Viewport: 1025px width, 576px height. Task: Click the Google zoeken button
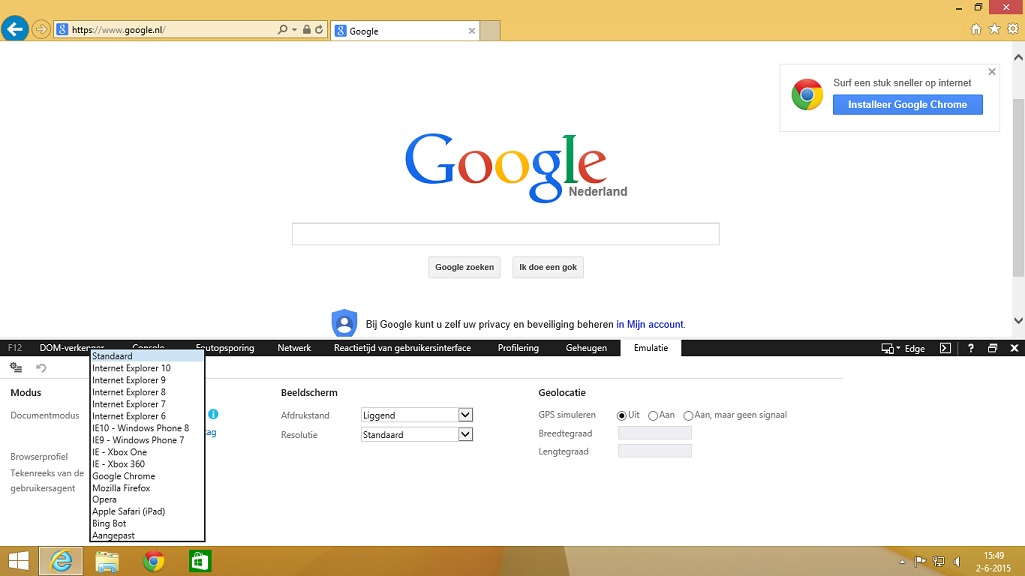464,267
